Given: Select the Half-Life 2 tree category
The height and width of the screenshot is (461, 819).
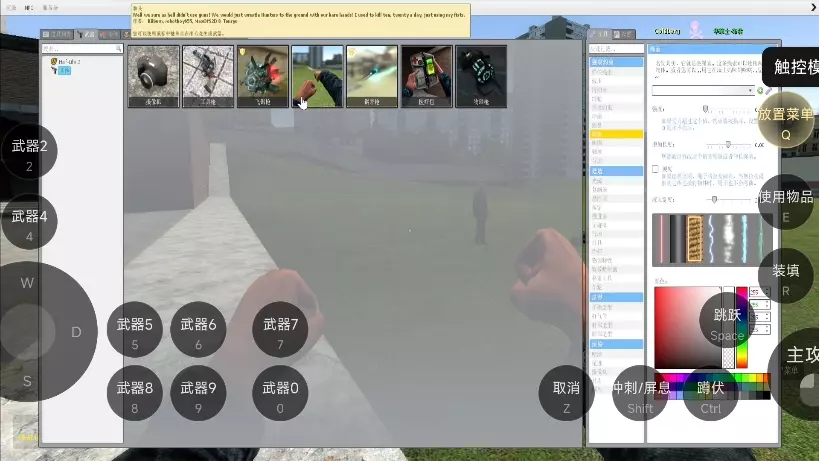Looking at the screenshot, I should pos(66,62).
